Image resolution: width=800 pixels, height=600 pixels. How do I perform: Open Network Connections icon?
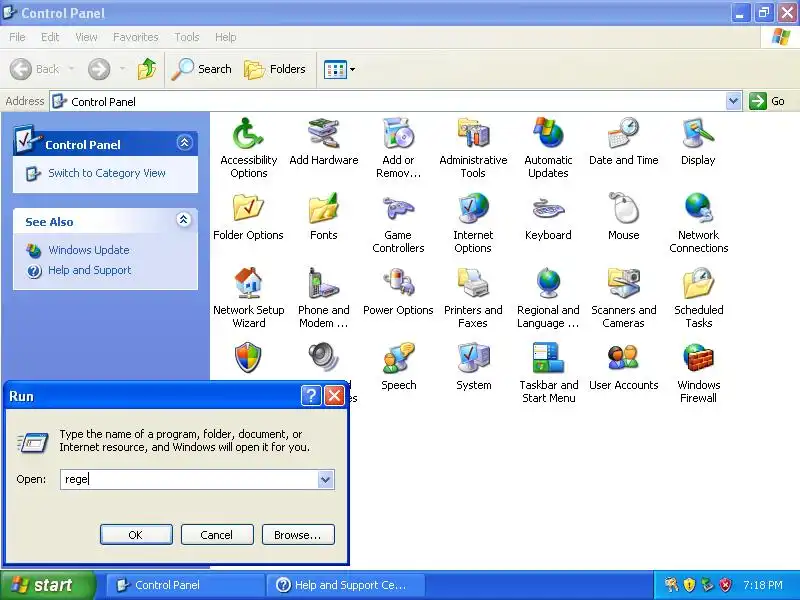pyautogui.click(x=698, y=209)
